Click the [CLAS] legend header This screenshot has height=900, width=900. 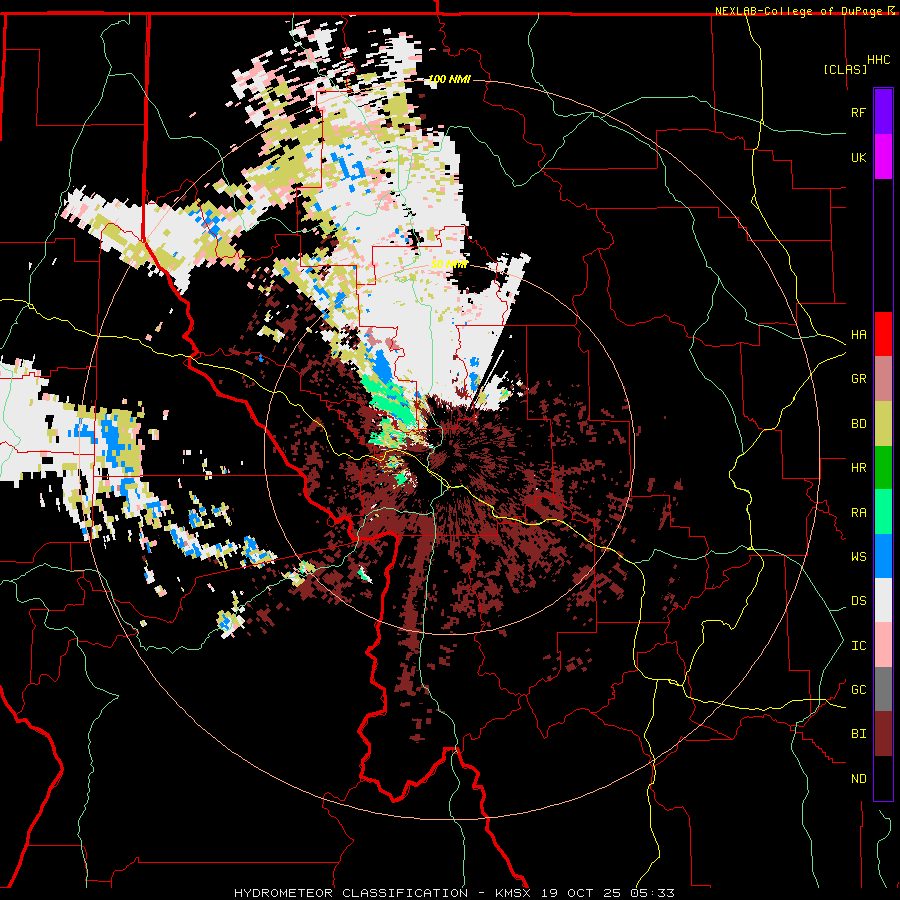tap(845, 69)
